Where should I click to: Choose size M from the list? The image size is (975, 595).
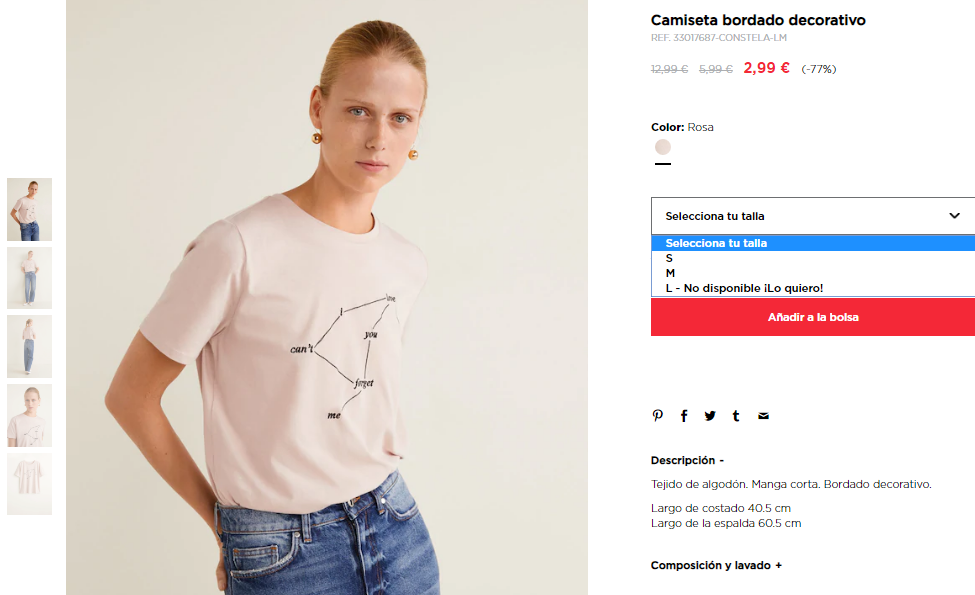813,273
